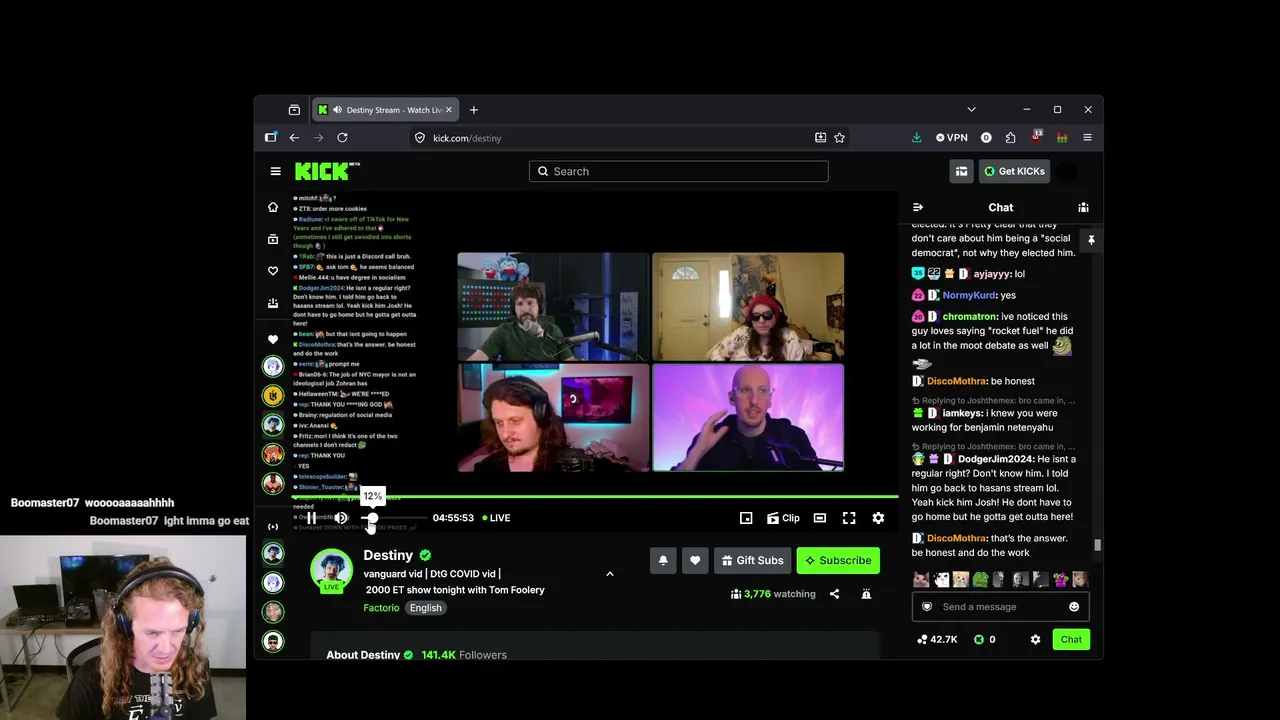Screen dimensions: 1280x720
Task: Toggle the browser VPN button
Action: 952,138
